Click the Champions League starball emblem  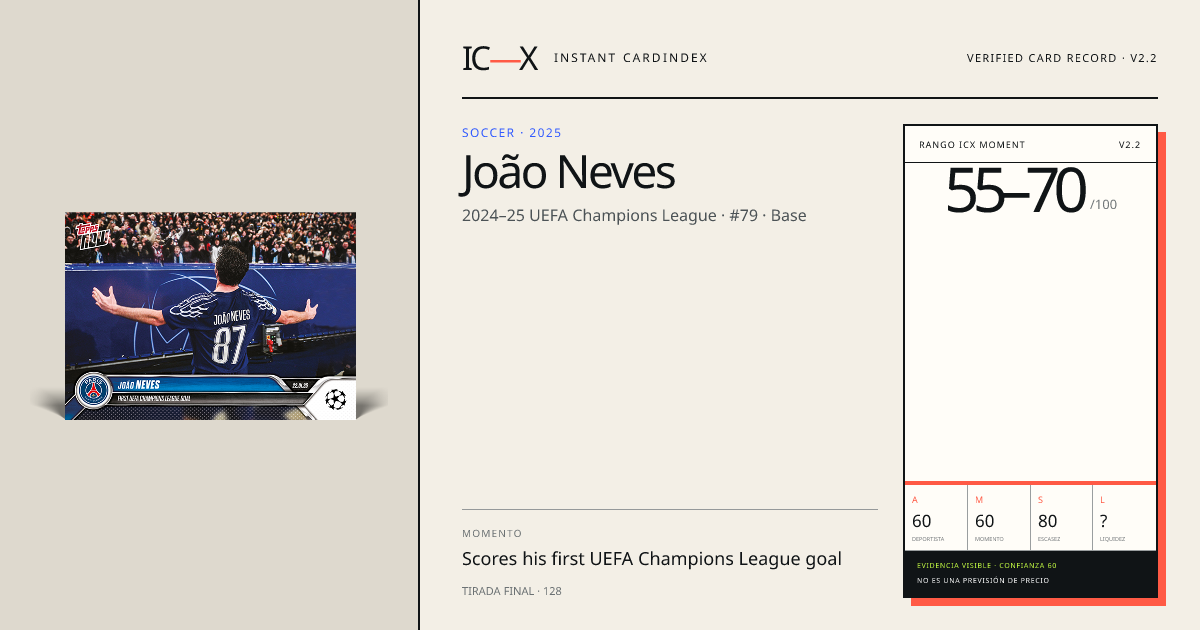click(335, 400)
